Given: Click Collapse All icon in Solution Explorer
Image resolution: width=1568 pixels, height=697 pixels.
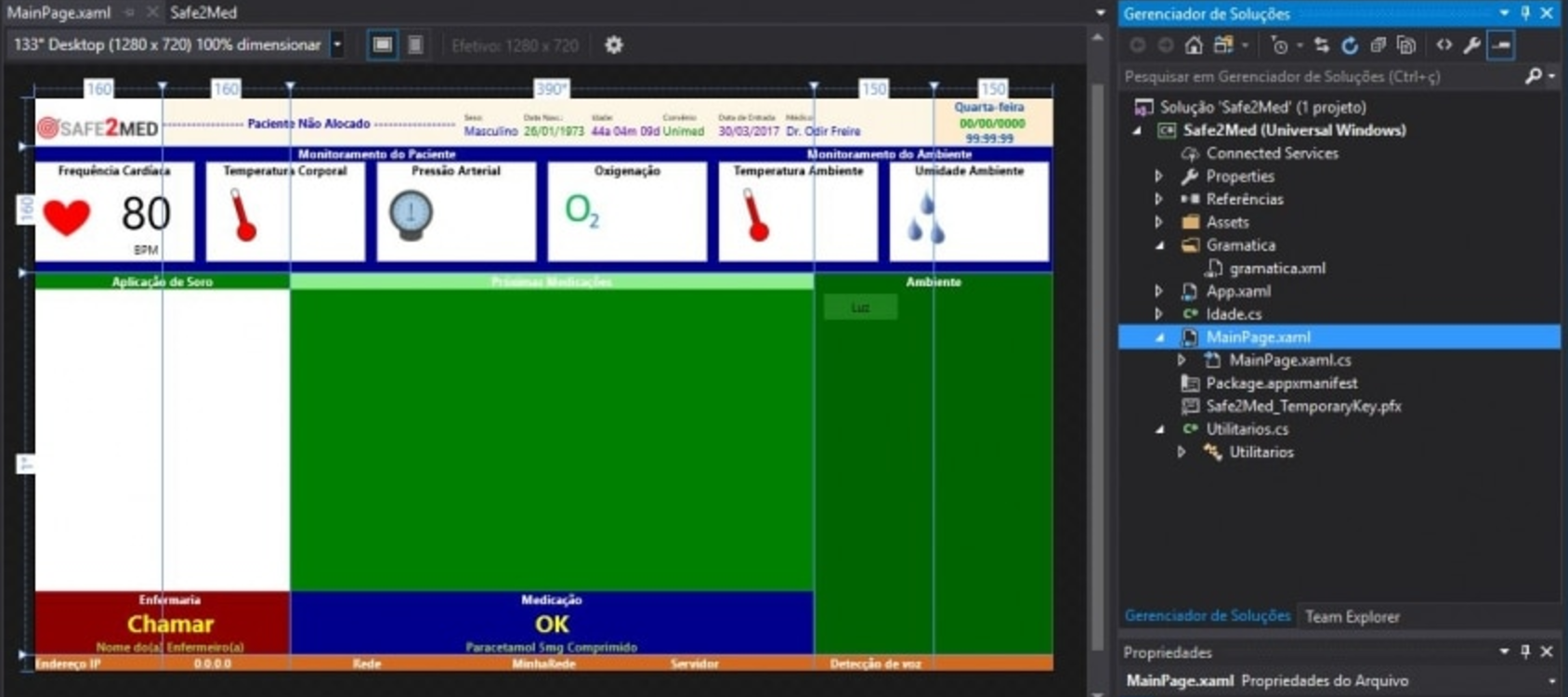Looking at the screenshot, I should pos(1379,45).
